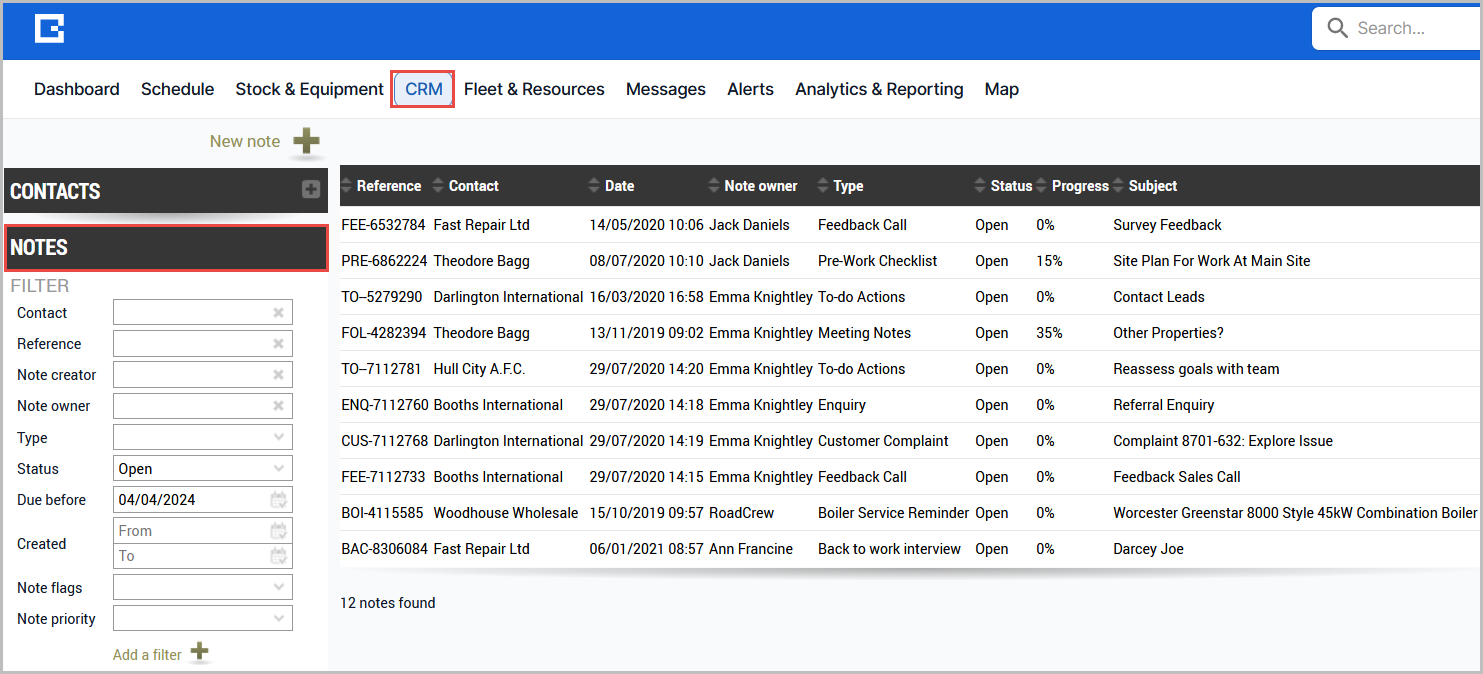Open the Status dropdown showing Open
Viewport: 1483px width, 674px height.
pyautogui.click(x=203, y=469)
